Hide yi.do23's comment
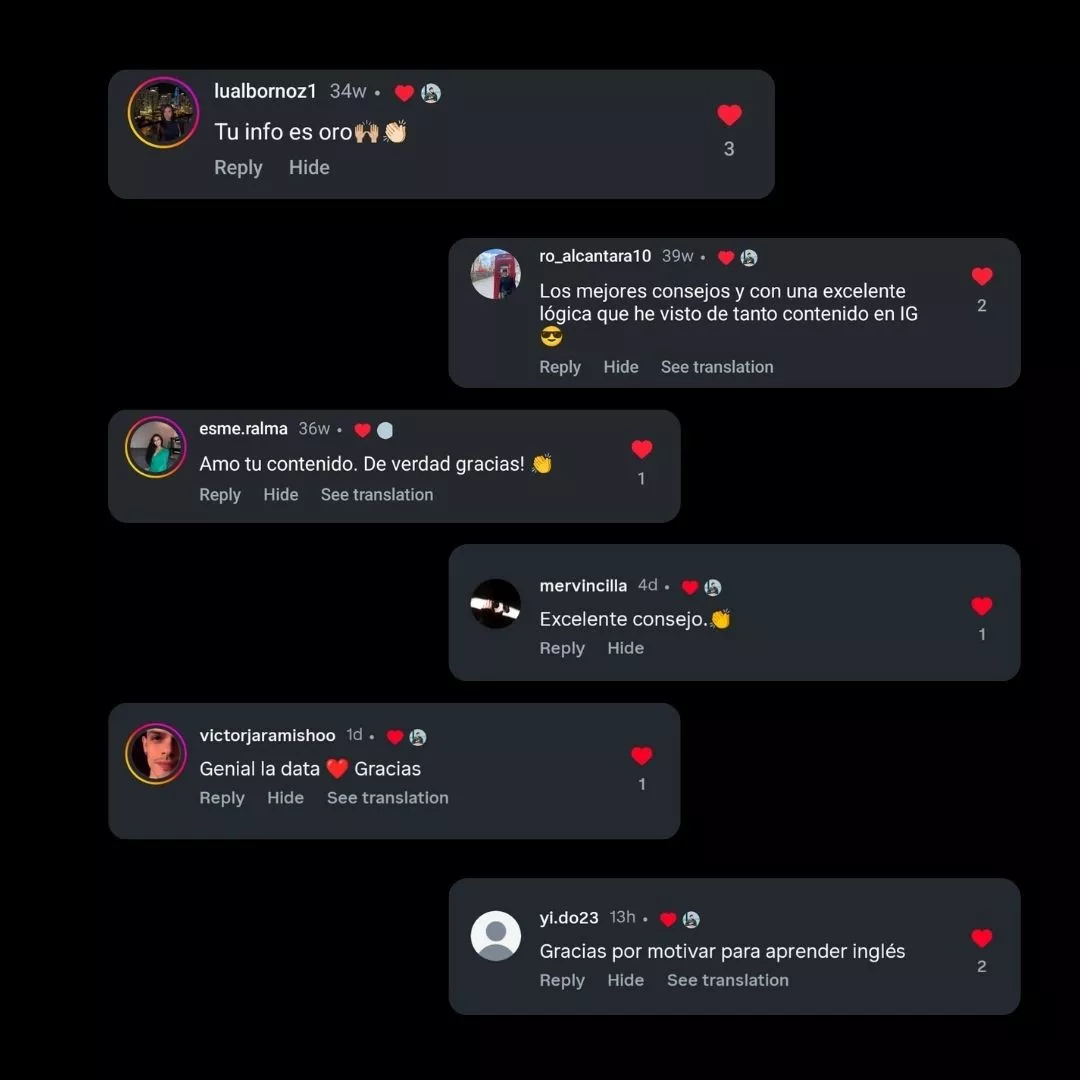1080x1080 pixels. click(x=625, y=980)
